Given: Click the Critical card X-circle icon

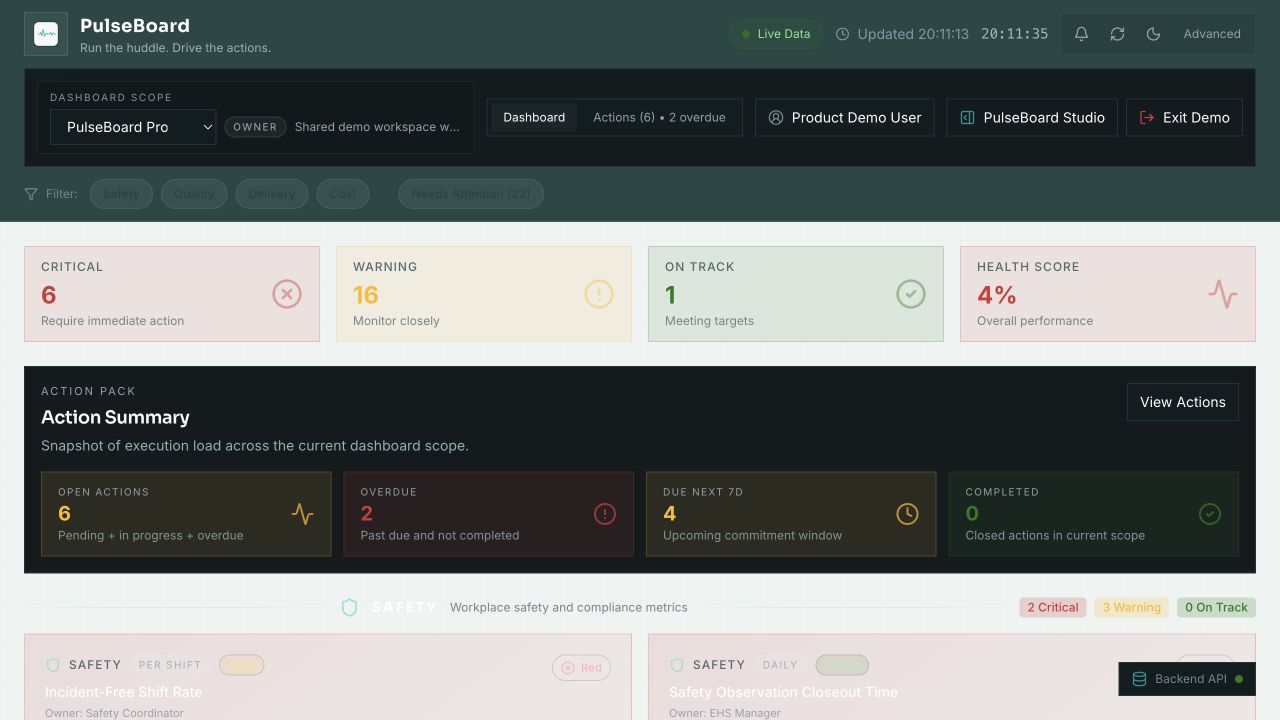Looking at the screenshot, I should pyautogui.click(x=287, y=294).
